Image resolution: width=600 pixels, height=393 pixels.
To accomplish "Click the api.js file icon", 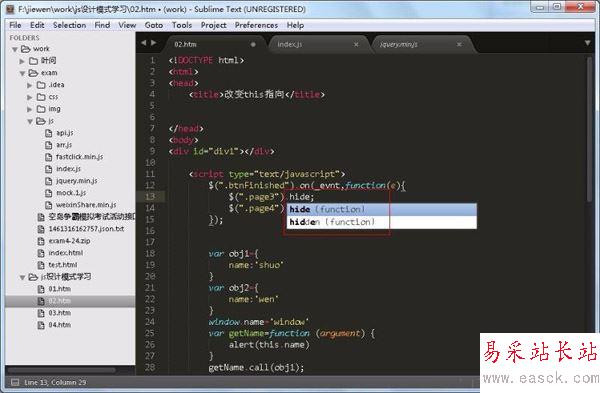I will click(x=49, y=133).
